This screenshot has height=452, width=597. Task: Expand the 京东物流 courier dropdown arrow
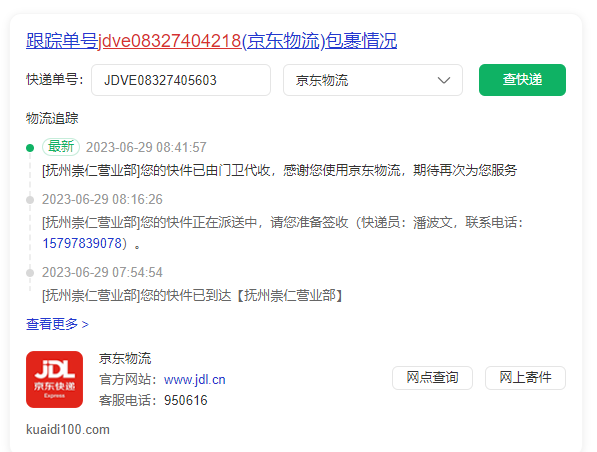[444, 80]
